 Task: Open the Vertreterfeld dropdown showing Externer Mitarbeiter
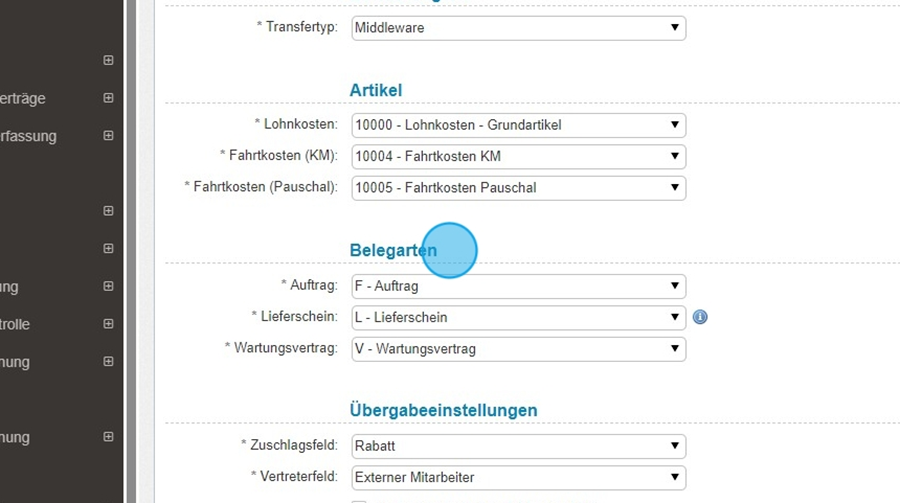518,477
